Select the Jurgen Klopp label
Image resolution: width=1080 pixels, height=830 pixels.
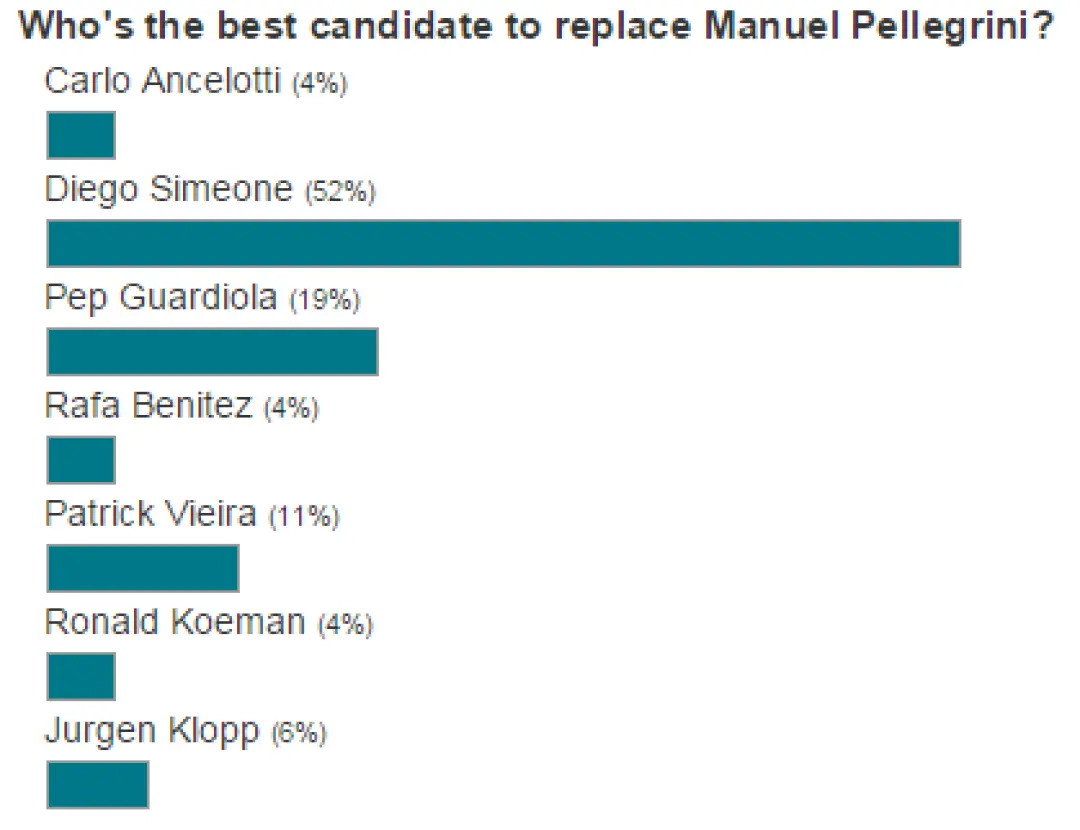coord(152,732)
